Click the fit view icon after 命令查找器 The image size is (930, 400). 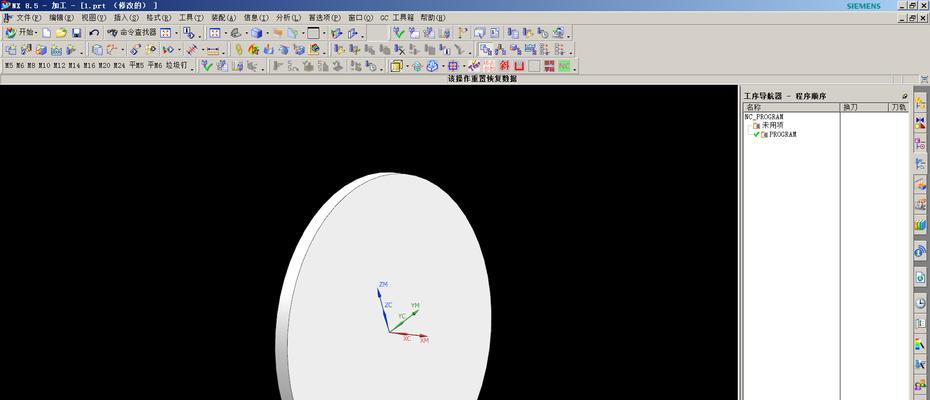[166, 33]
